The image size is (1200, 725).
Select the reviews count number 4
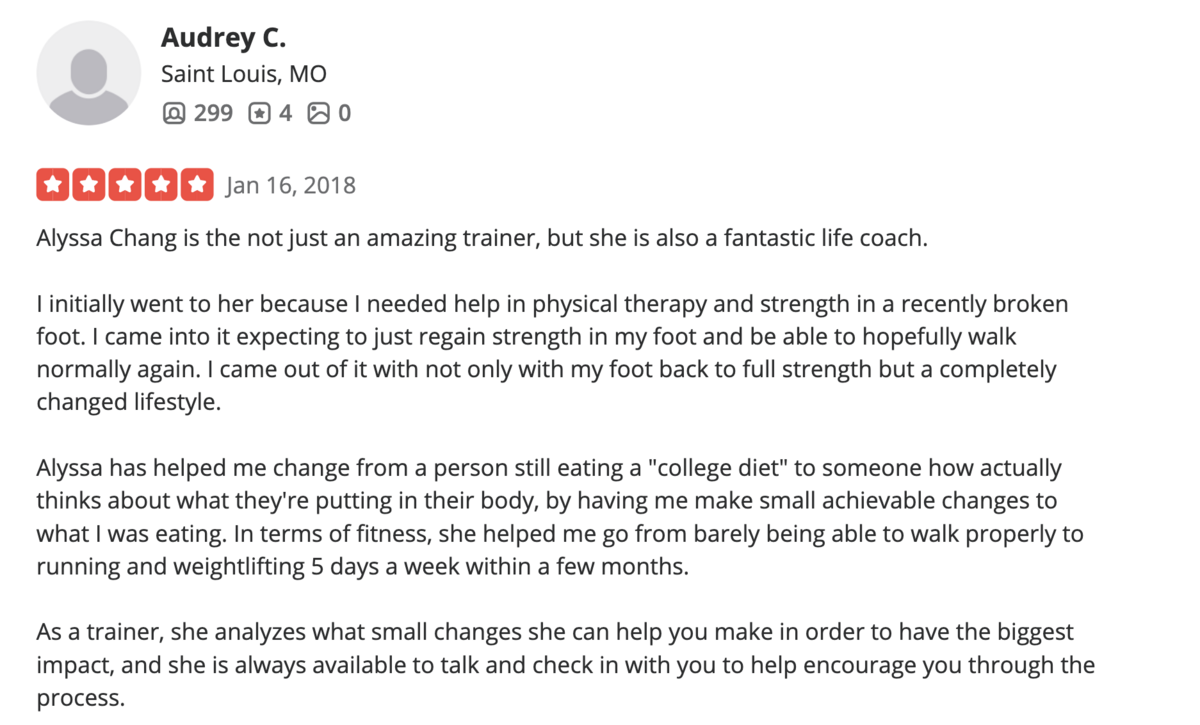[285, 113]
